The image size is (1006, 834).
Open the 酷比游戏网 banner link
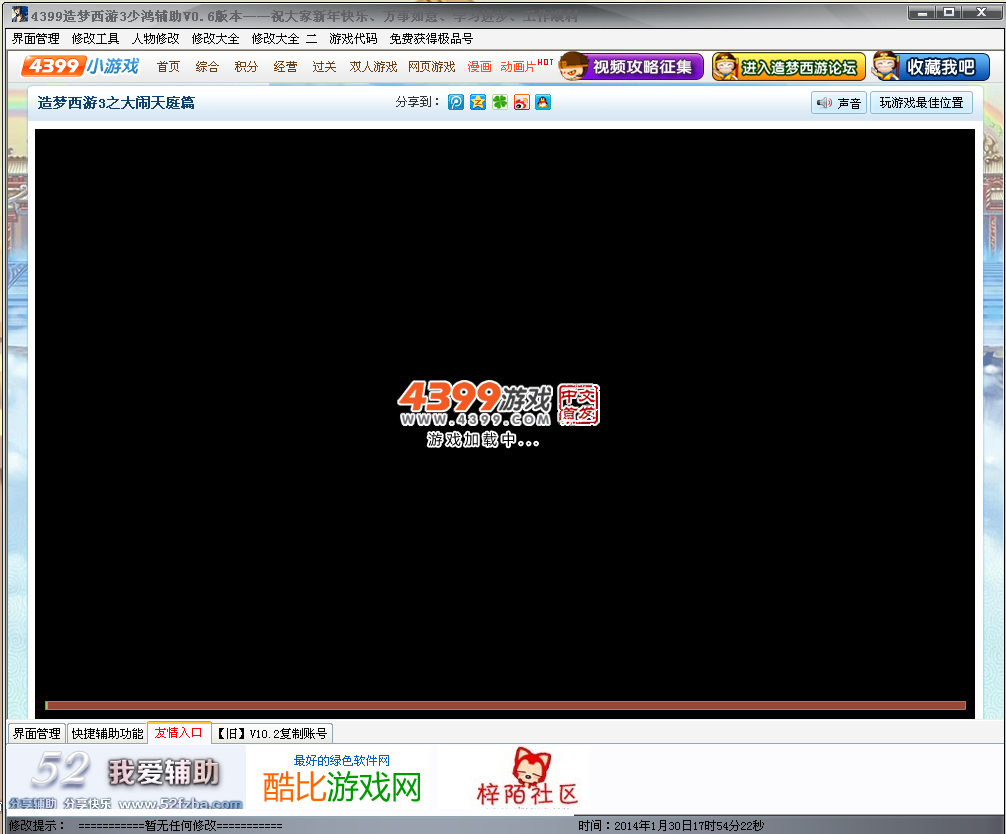(342, 780)
